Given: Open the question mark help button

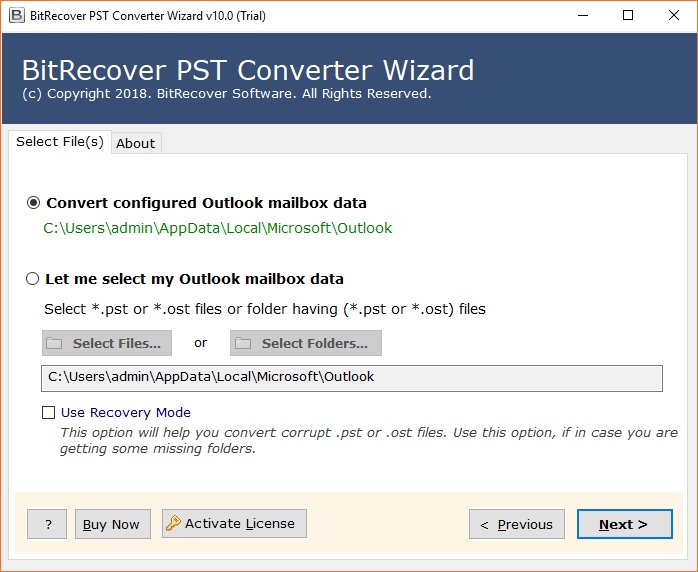Looking at the screenshot, I should (x=47, y=524).
